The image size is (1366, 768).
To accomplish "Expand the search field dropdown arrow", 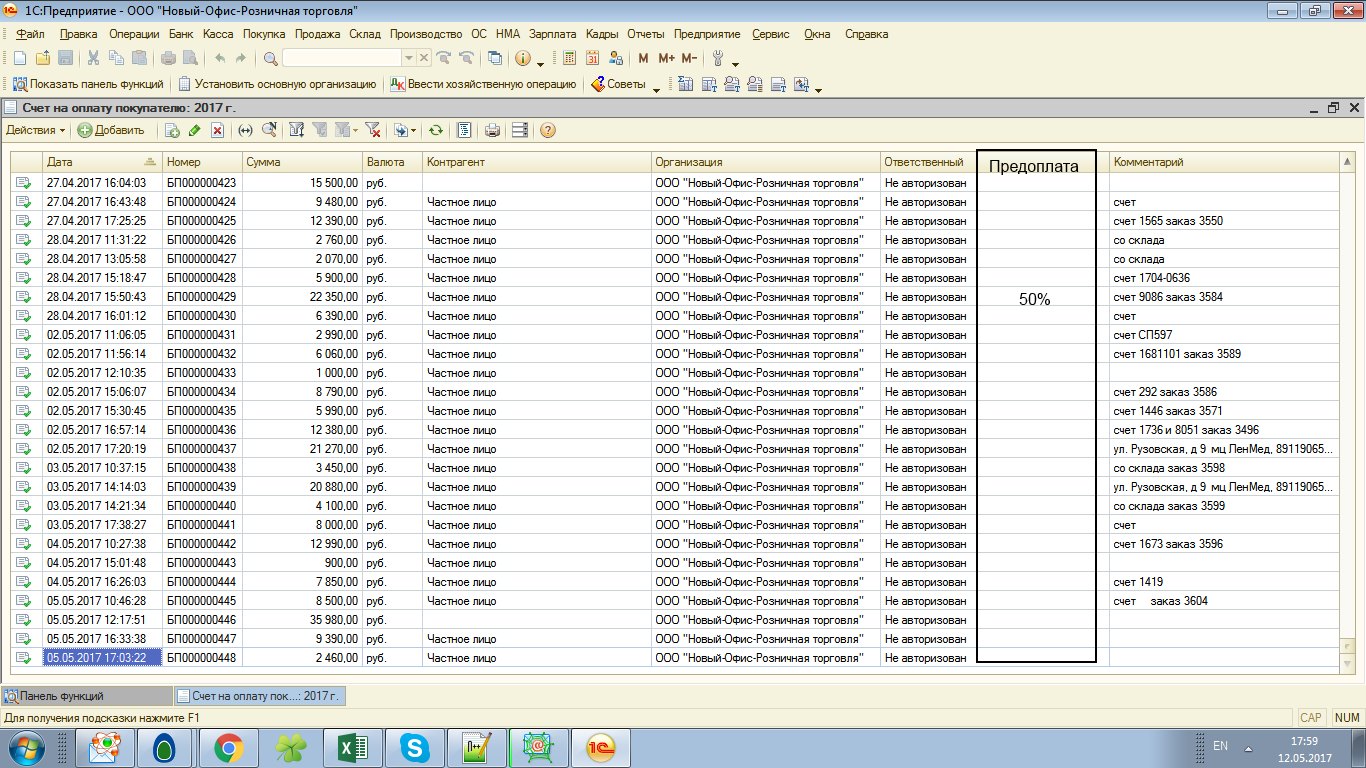I will click(x=408, y=58).
